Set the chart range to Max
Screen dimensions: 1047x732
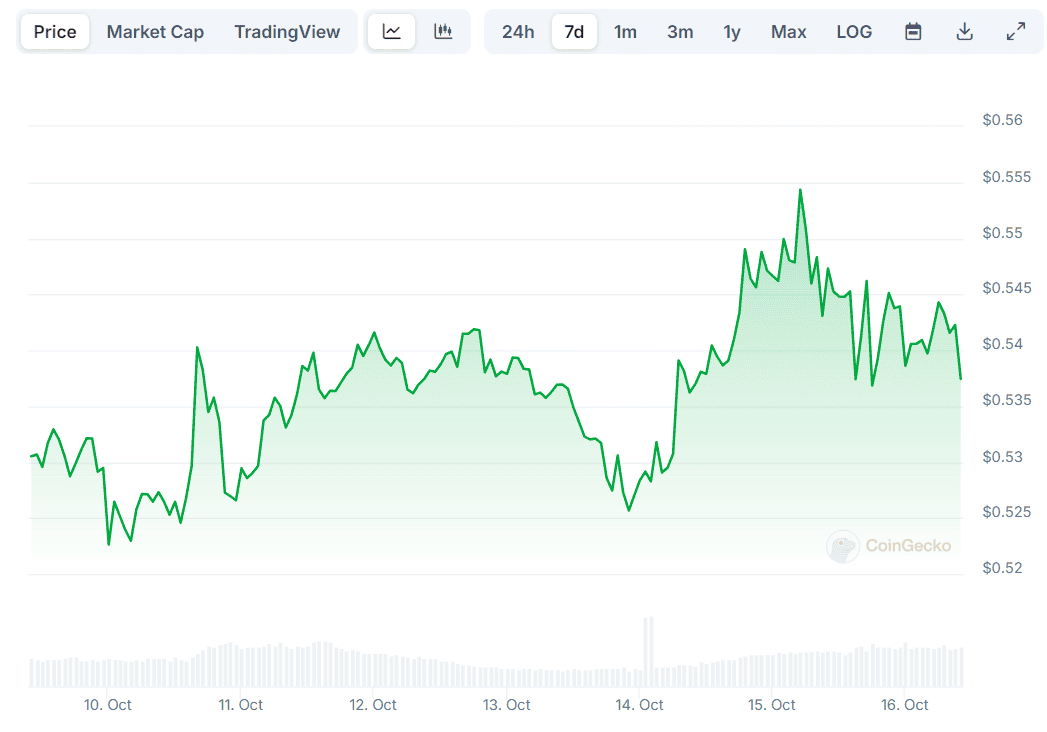click(x=789, y=31)
